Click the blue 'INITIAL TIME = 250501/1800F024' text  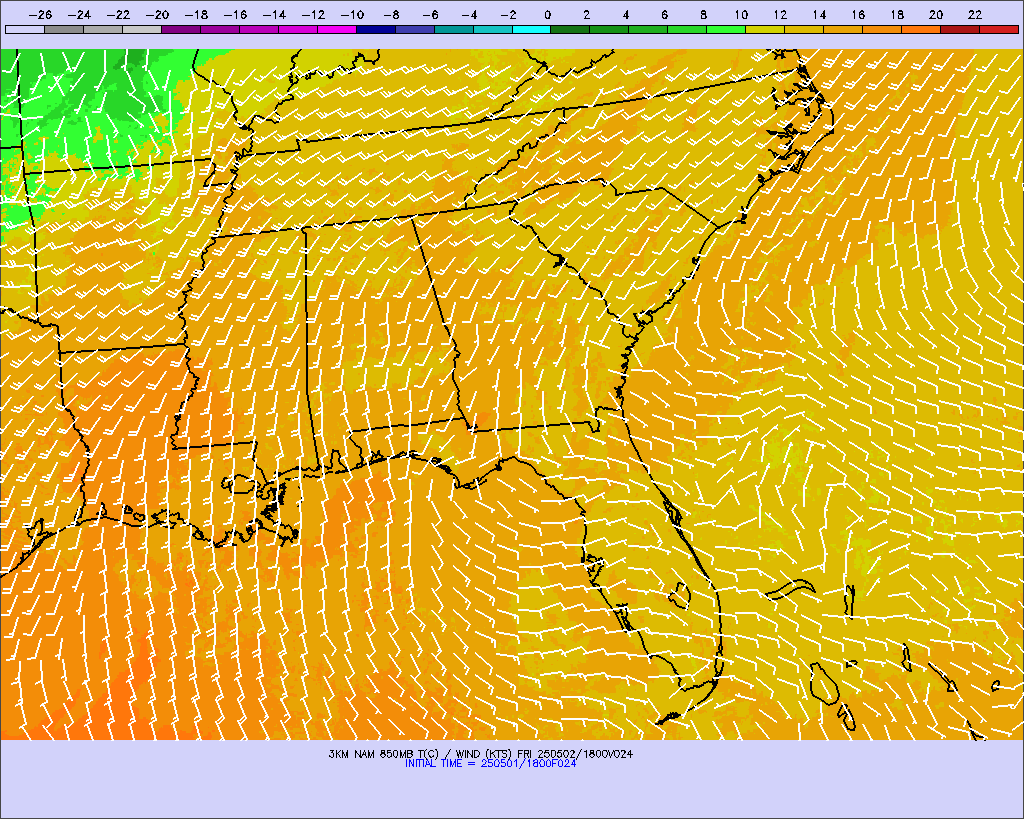pyautogui.click(x=490, y=763)
